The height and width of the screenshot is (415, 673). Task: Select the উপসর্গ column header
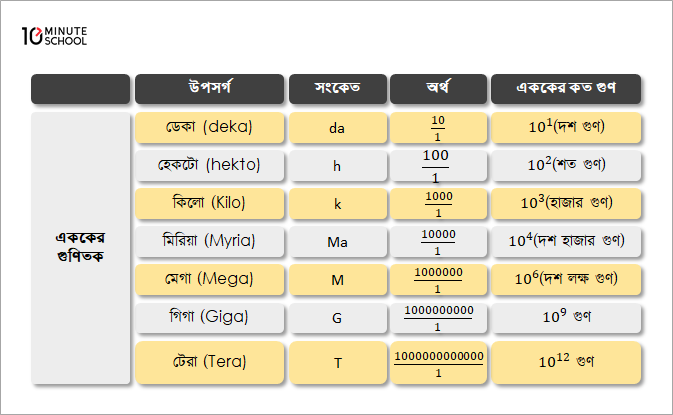[209, 89]
